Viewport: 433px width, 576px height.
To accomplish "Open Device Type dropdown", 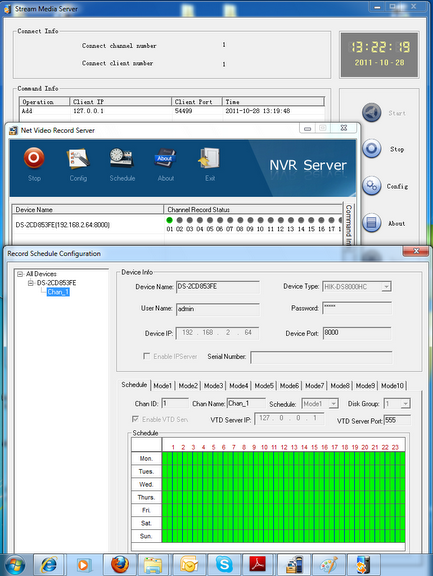I will point(386,287).
